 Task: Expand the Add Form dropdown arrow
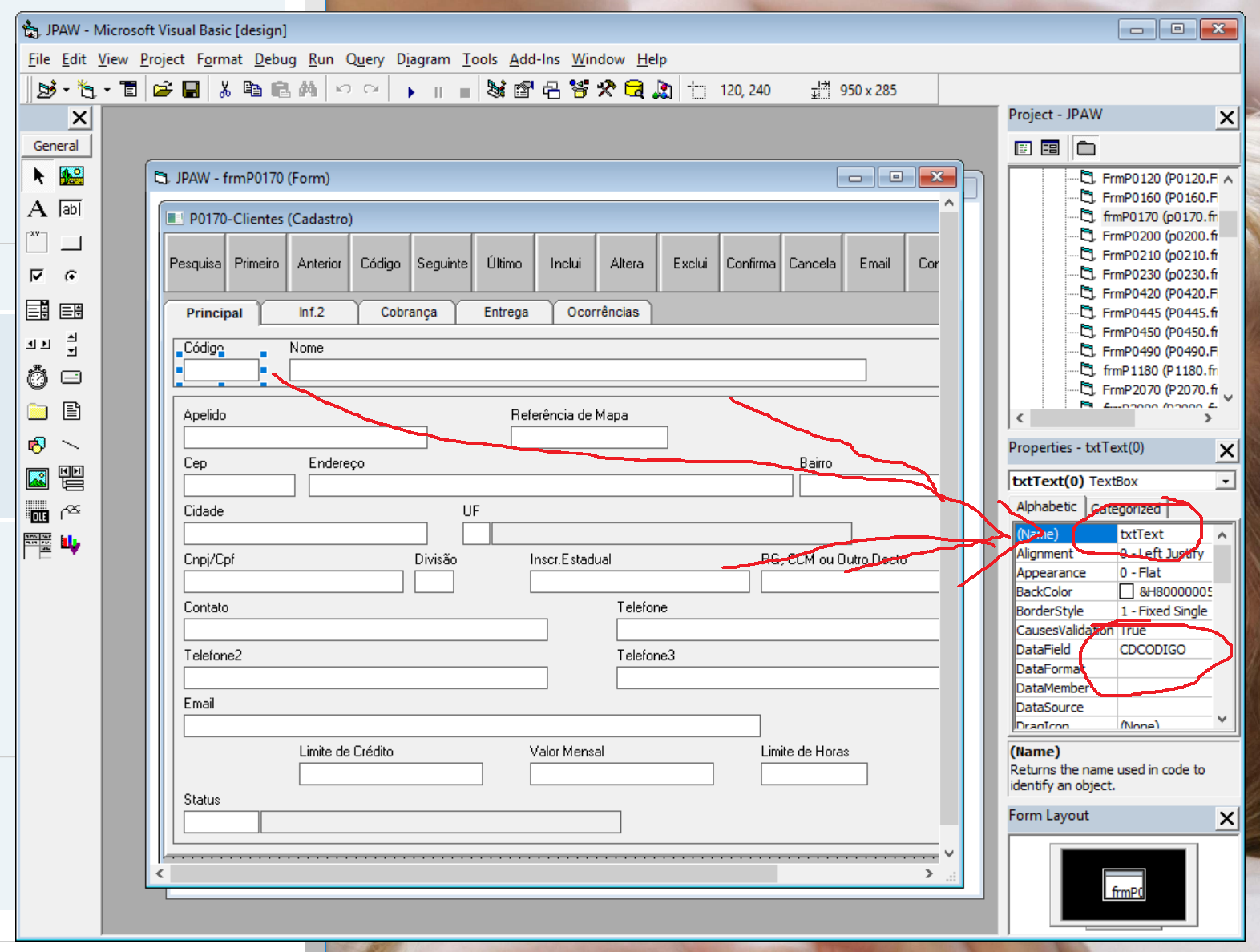(x=107, y=91)
